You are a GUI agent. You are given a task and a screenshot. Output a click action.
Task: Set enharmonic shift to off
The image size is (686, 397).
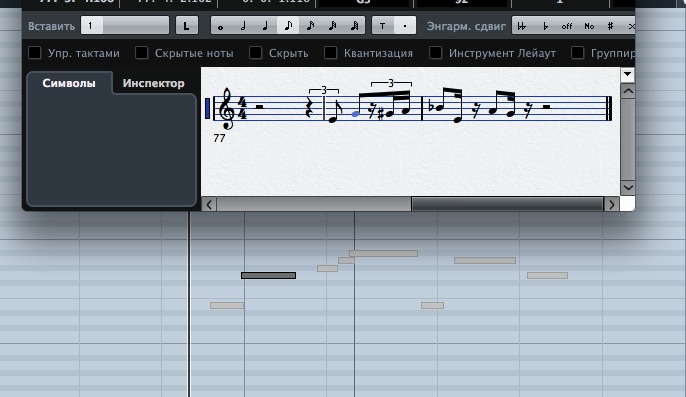pyautogui.click(x=567, y=26)
